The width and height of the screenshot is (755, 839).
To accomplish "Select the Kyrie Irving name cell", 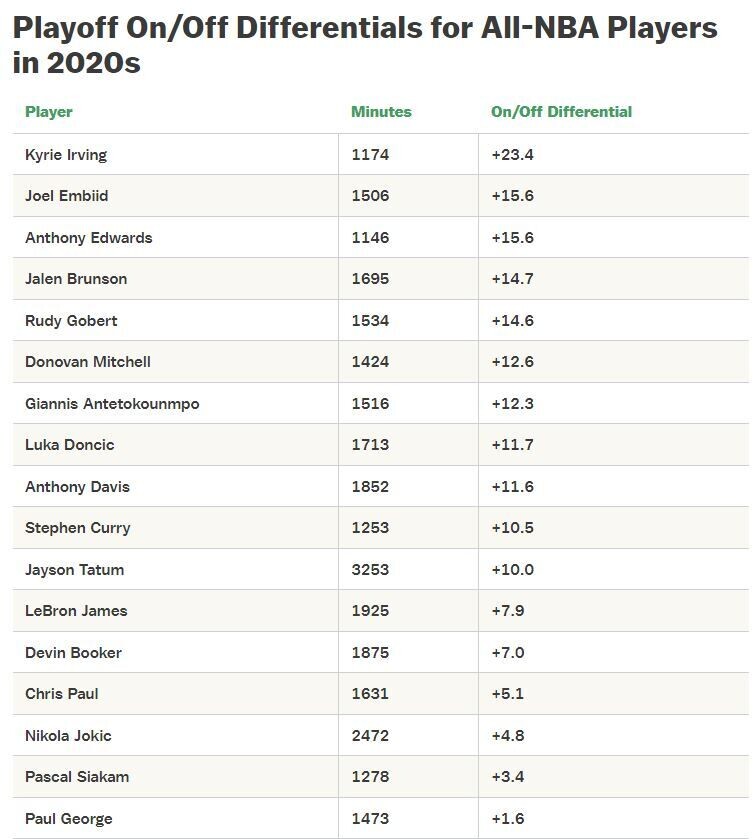I will click(x=66, y=155).
